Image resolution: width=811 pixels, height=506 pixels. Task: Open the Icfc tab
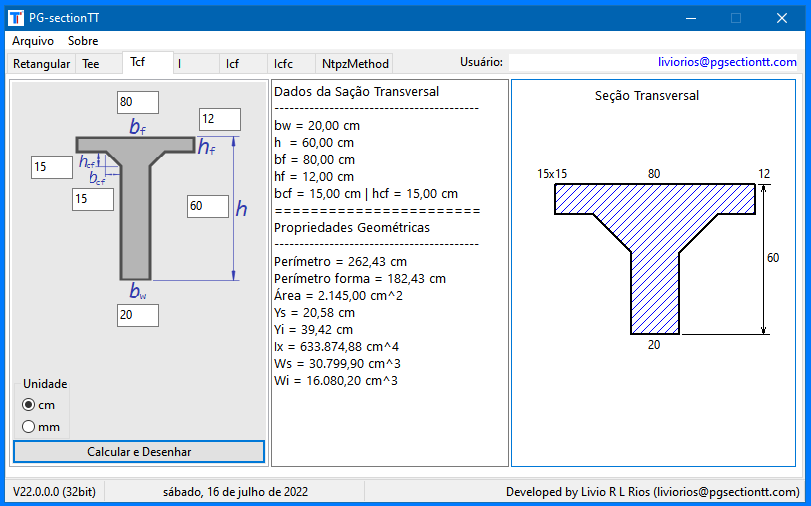tap(291, 64)
